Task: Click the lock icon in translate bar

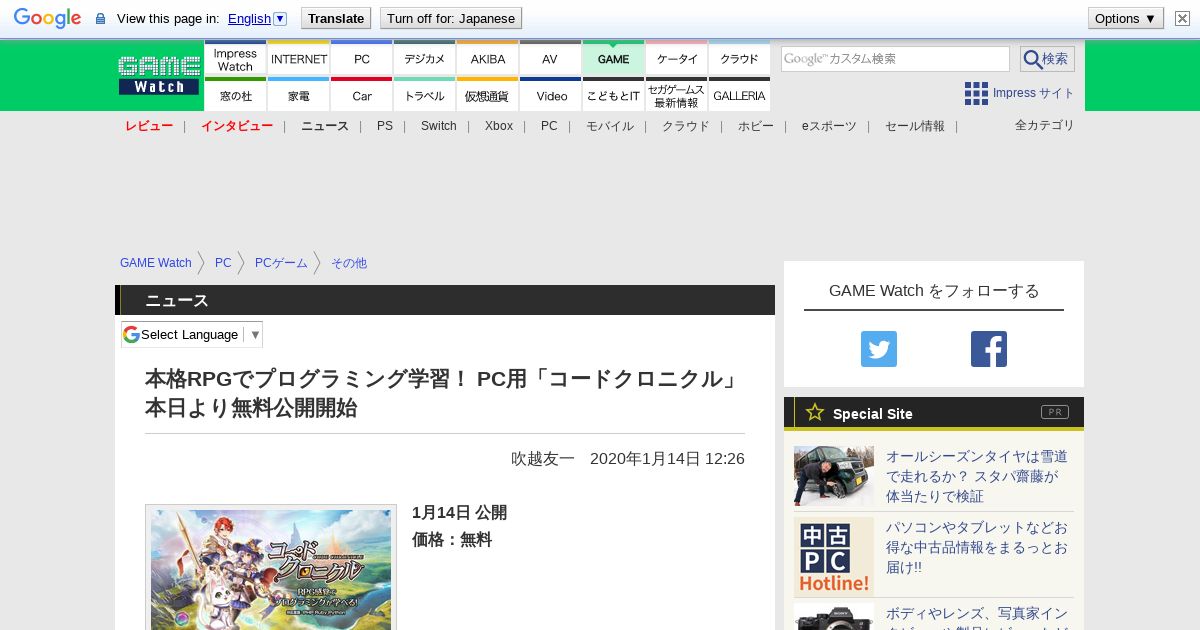Action: coord(100,18)
